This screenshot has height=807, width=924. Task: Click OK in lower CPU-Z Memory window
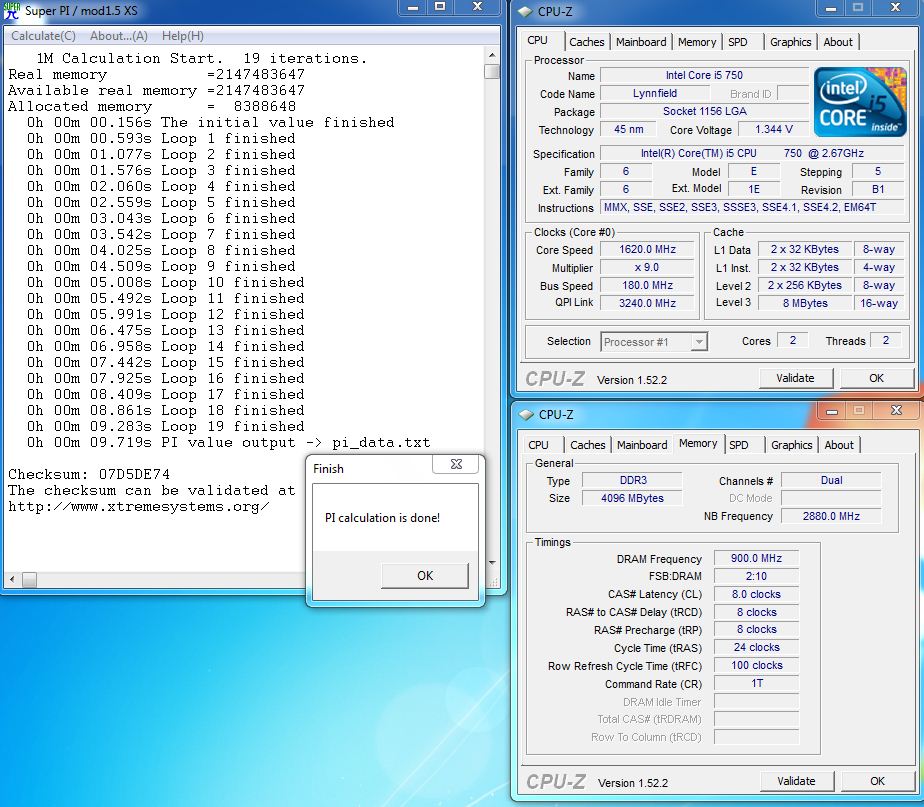coord(877,781)
